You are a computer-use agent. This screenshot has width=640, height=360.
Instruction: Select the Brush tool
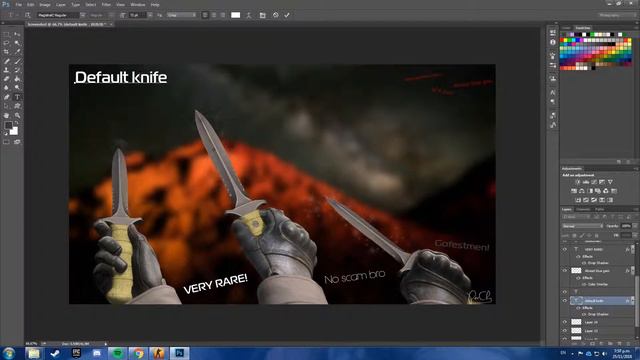(17, 61)
